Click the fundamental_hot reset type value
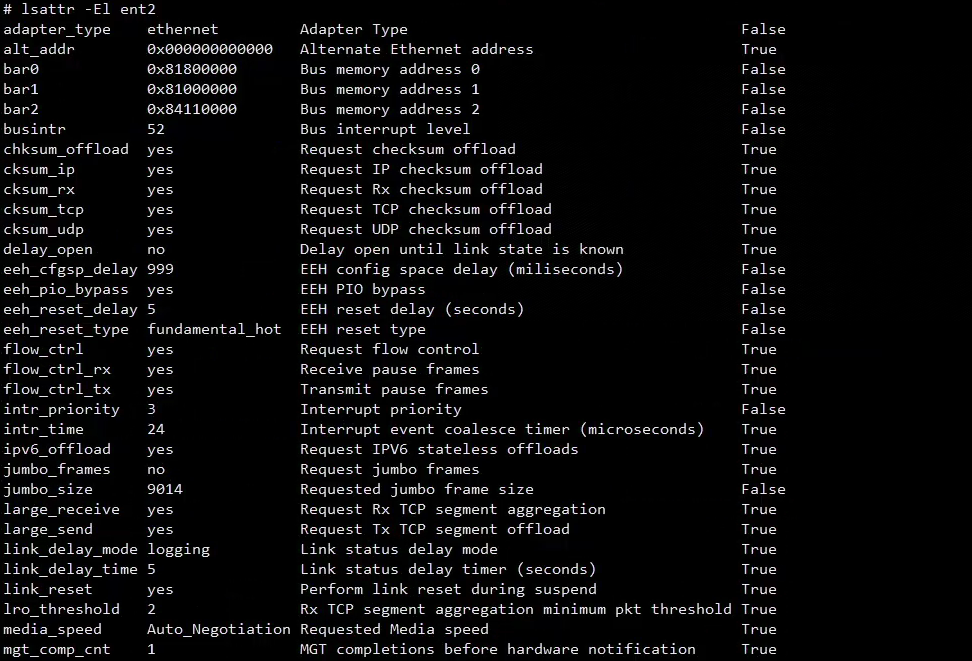Viewport: 972px width, 661px height. [x=214, y=329]
